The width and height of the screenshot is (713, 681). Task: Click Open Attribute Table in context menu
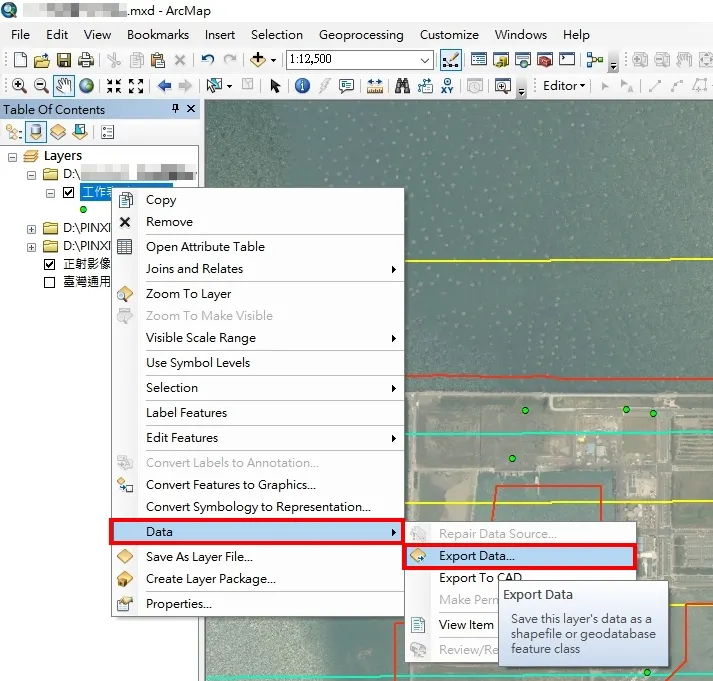(x=205, y=246)
